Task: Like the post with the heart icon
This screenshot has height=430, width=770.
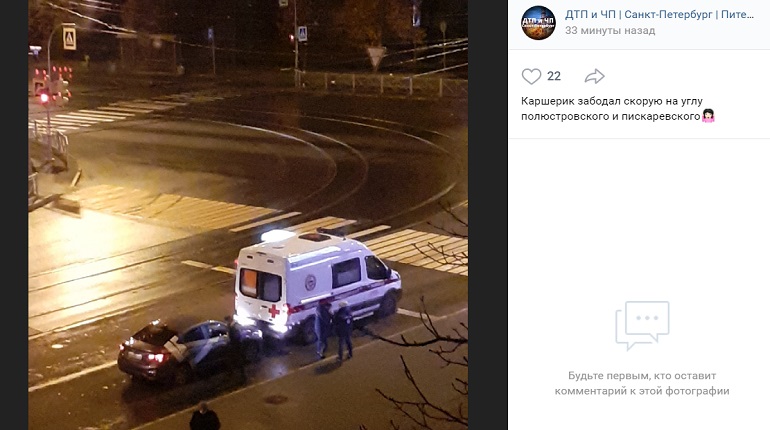Action: pos(531,76)
